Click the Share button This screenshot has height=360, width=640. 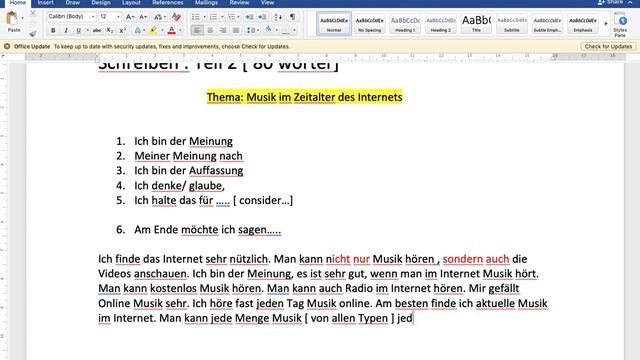[x=610, y=2]
